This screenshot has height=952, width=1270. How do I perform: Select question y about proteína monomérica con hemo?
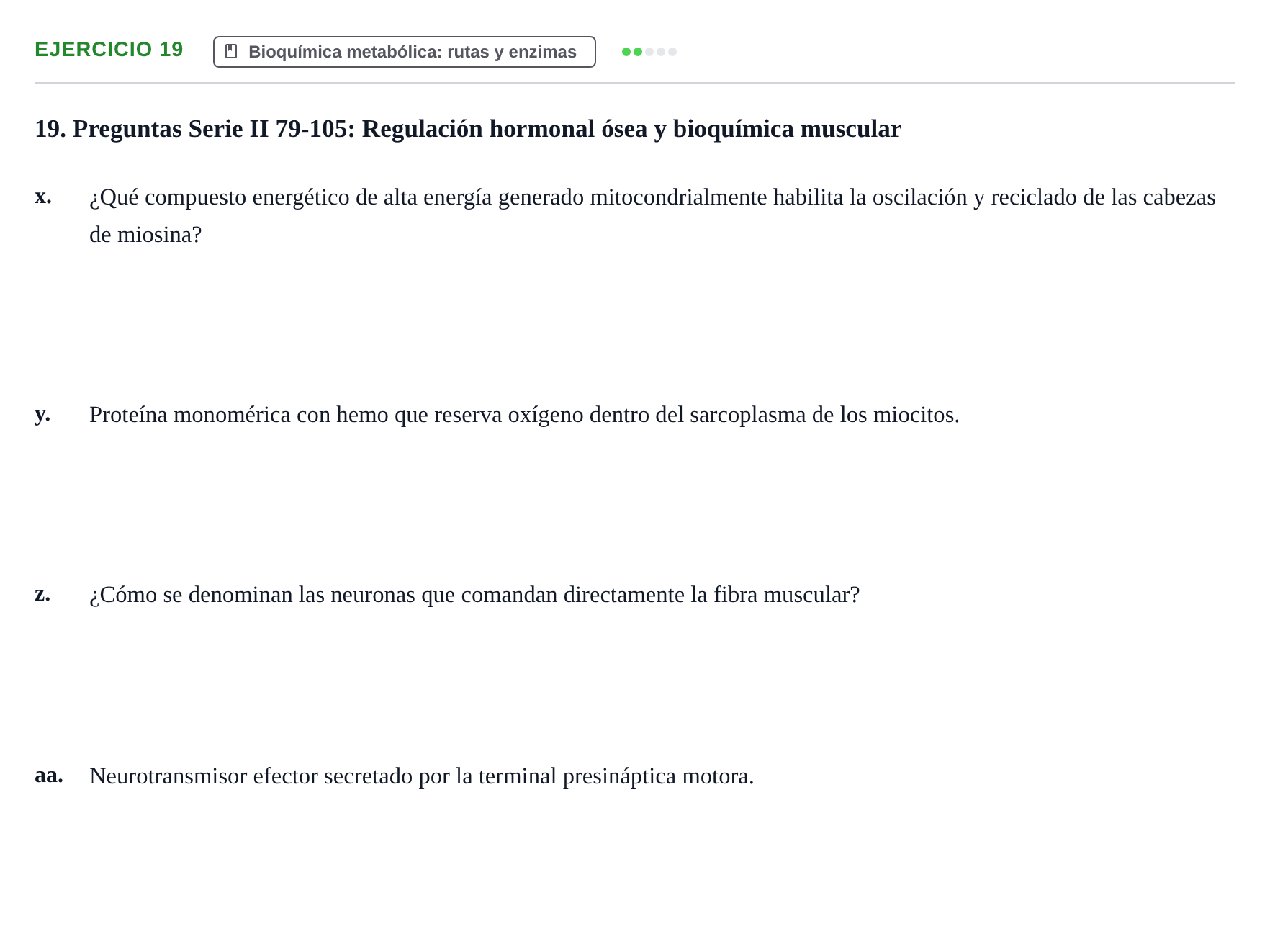pyautogui.click(x=524, y=415)
